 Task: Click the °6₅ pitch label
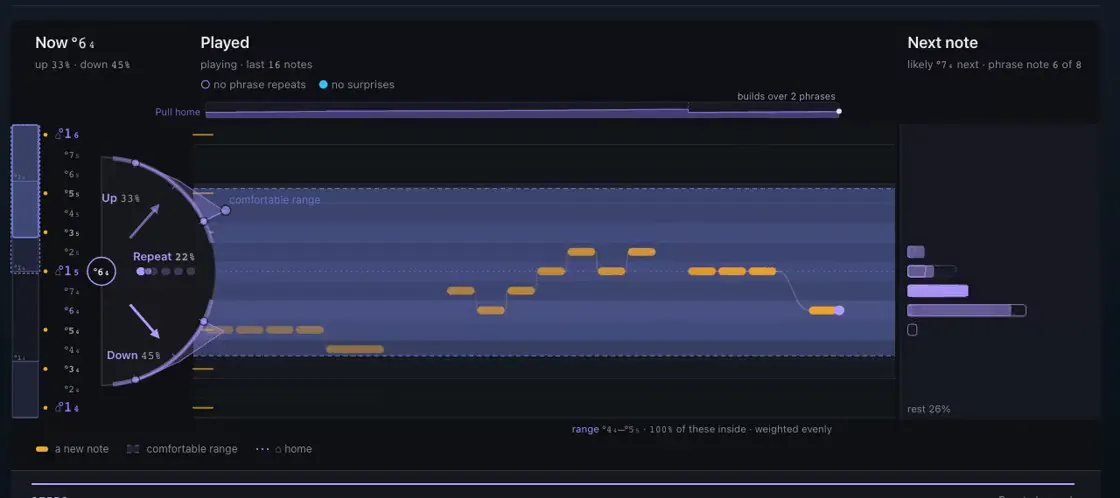click(71, 174)
